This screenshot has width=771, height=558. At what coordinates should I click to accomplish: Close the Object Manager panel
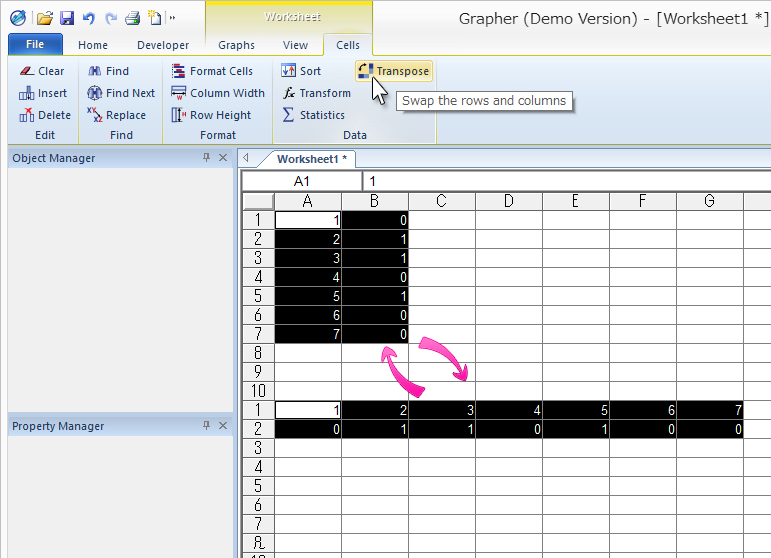point(223,158)
